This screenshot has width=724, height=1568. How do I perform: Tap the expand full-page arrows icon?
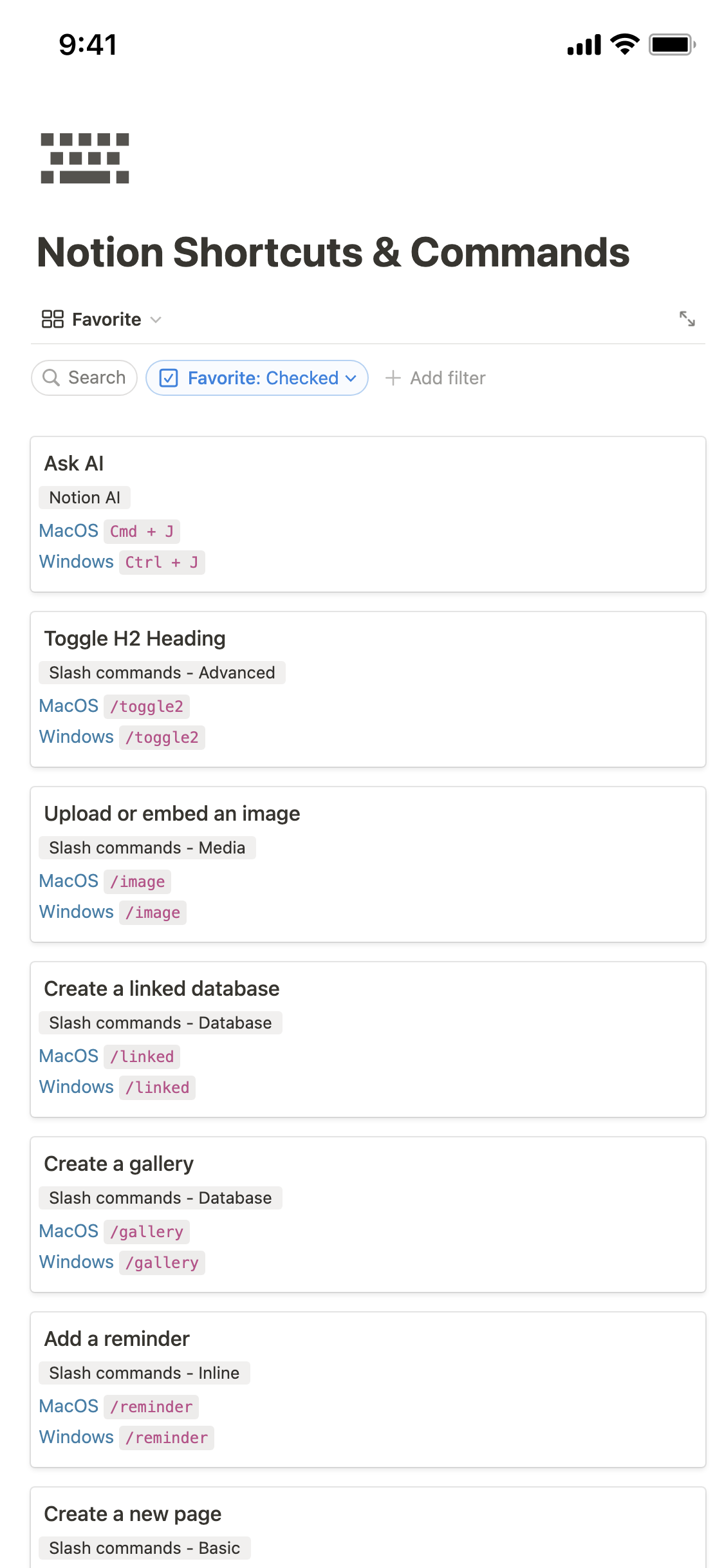tap(687, 319)
